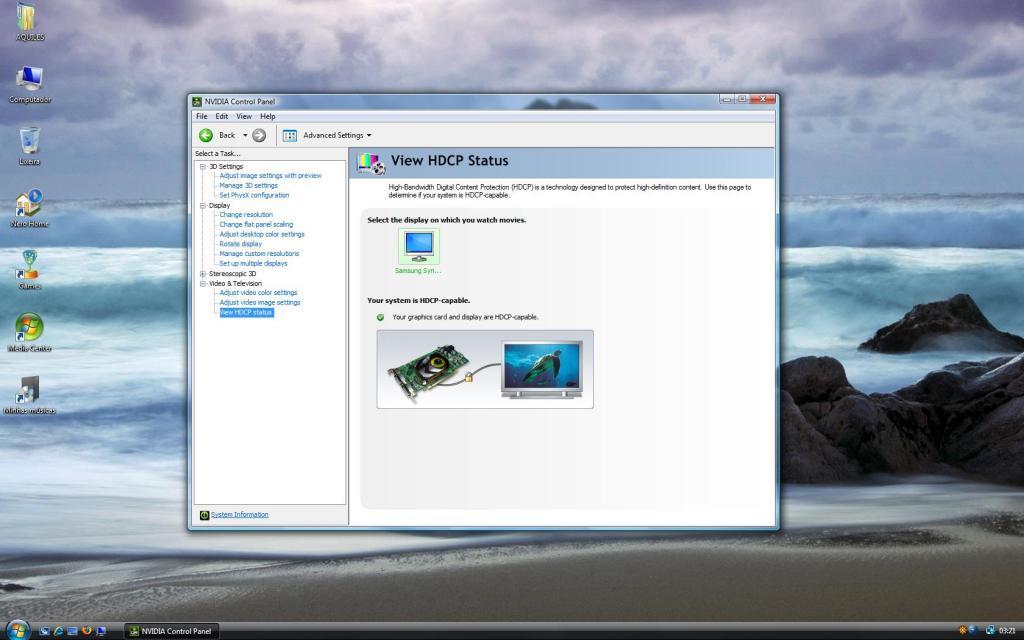Expand the Stereoscopic 3D tree node
Screen dimensions: 1024x640
[x=203, y=274]
